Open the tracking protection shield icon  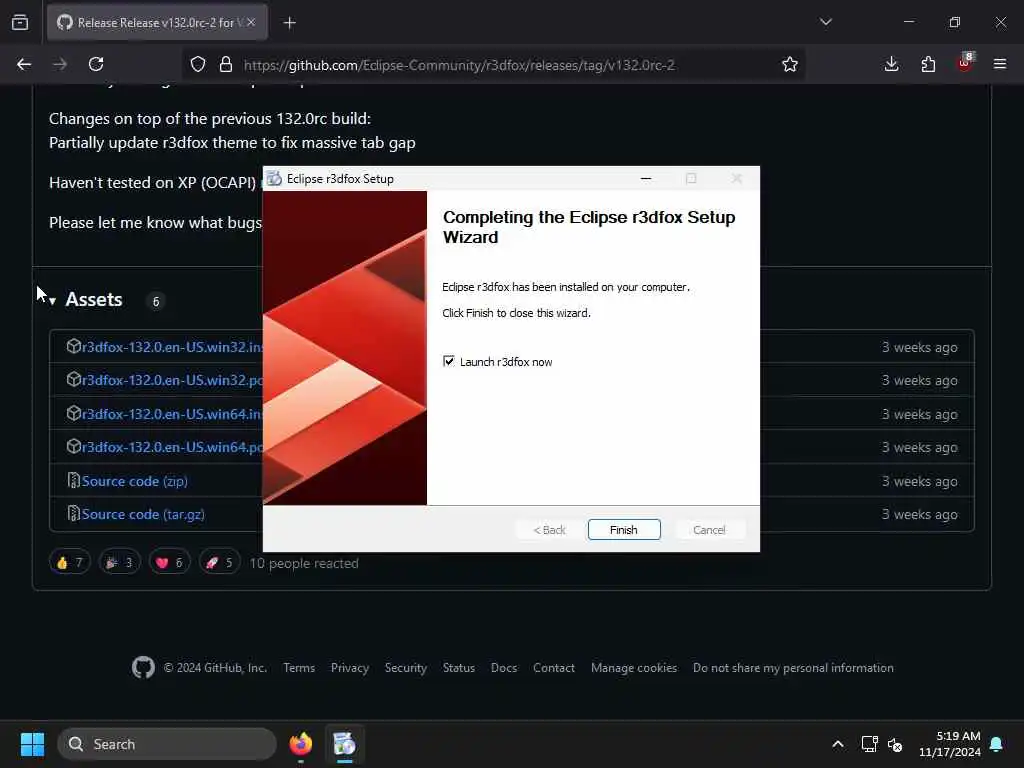pyautogui.click(x=198, y=65)
